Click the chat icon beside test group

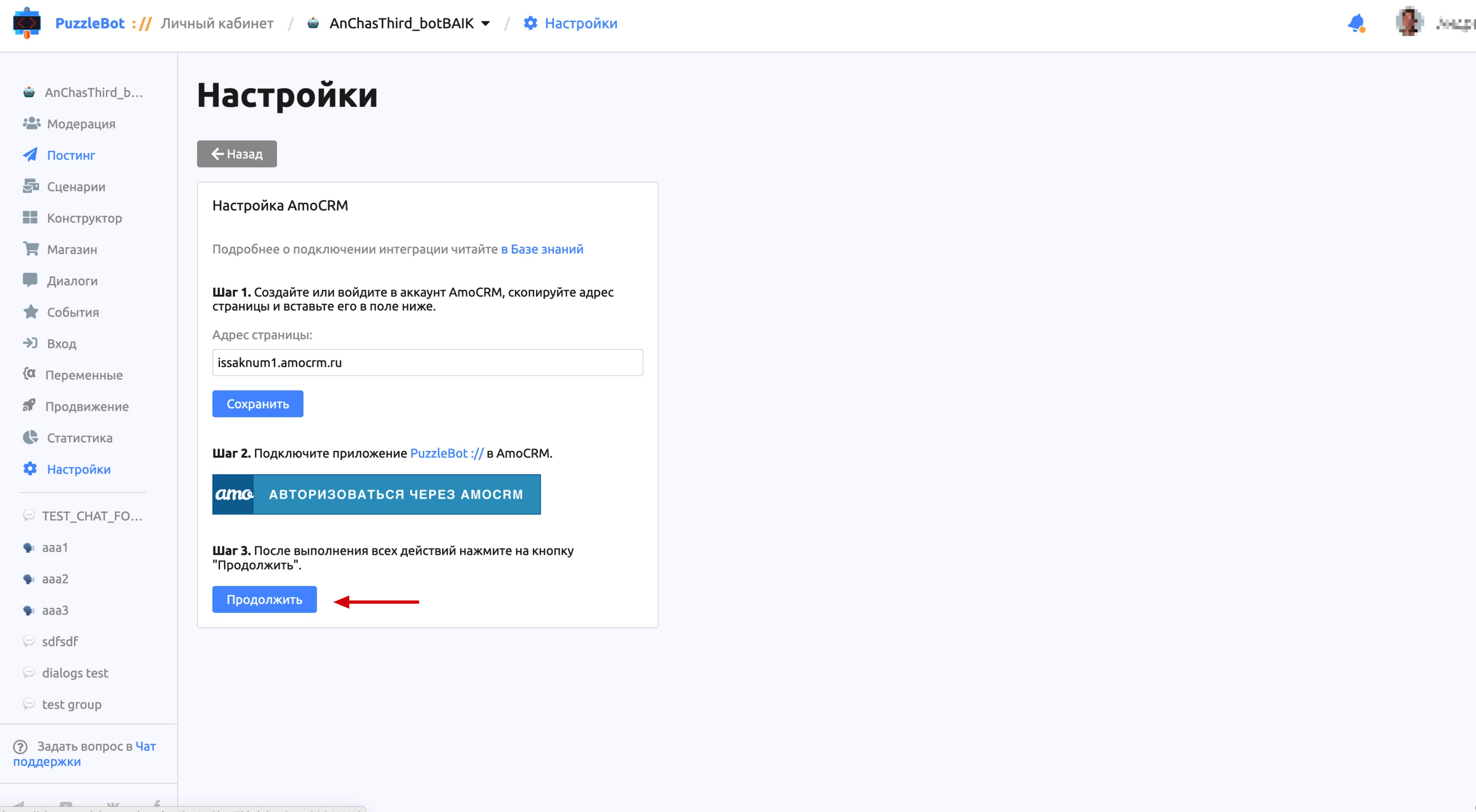(29, 704)
